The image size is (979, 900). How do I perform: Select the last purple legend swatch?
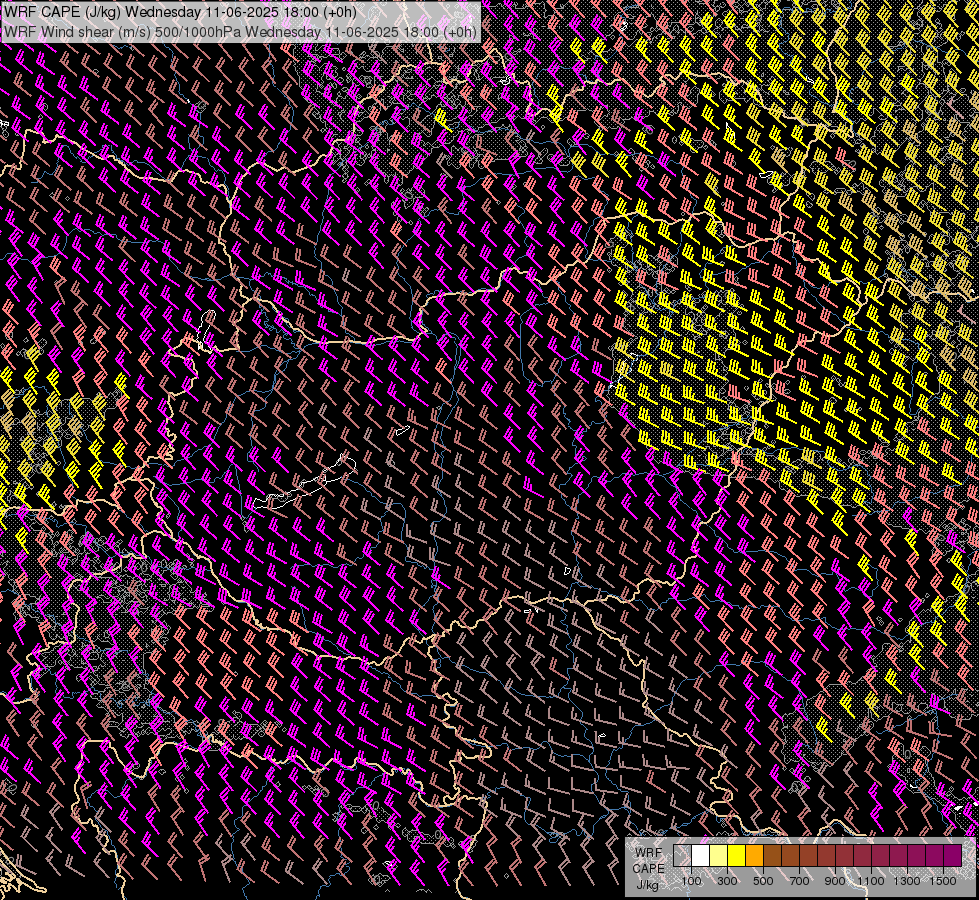point(953,856)
